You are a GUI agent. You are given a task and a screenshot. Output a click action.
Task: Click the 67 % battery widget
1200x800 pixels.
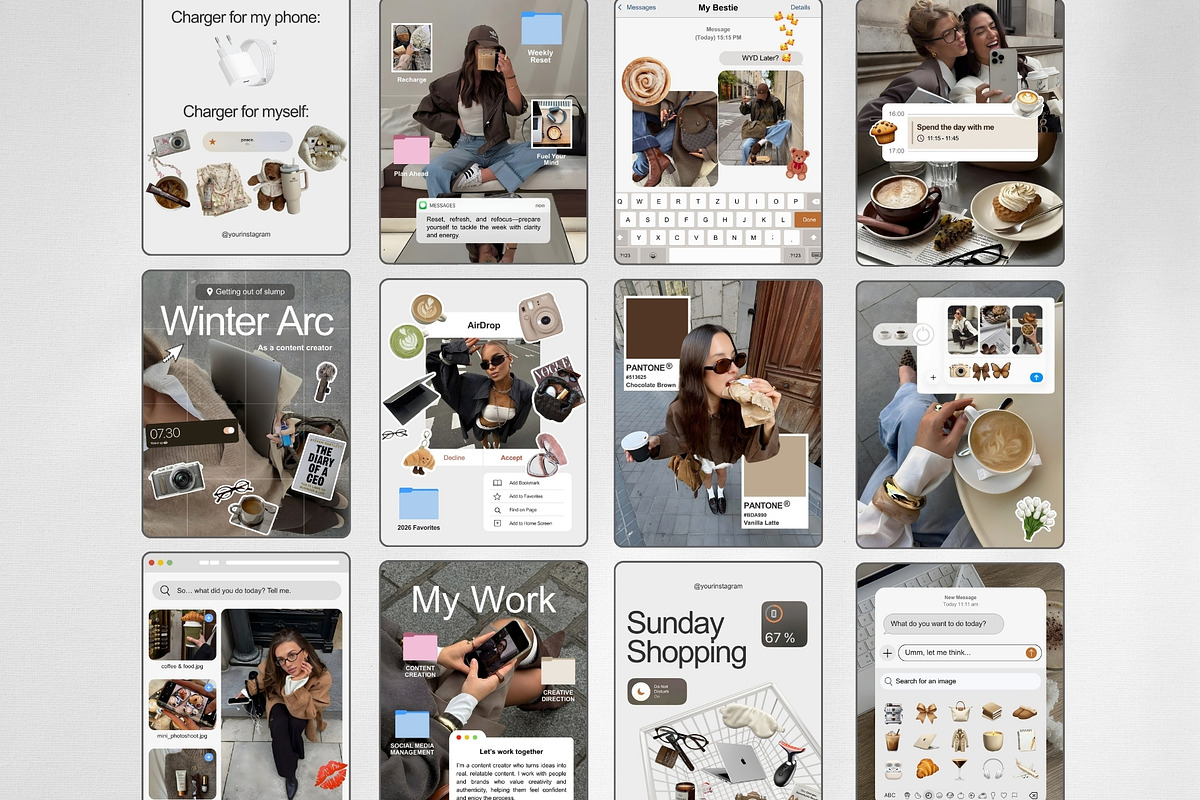tap(784, 624)
